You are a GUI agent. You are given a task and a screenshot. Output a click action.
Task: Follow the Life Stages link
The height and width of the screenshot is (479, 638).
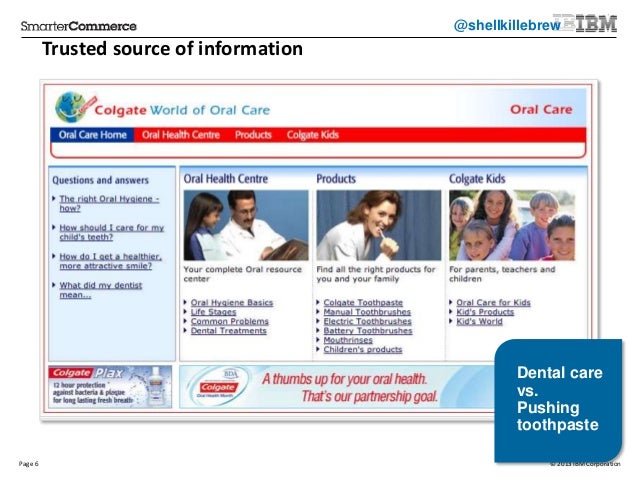click(x=213, y=312)
